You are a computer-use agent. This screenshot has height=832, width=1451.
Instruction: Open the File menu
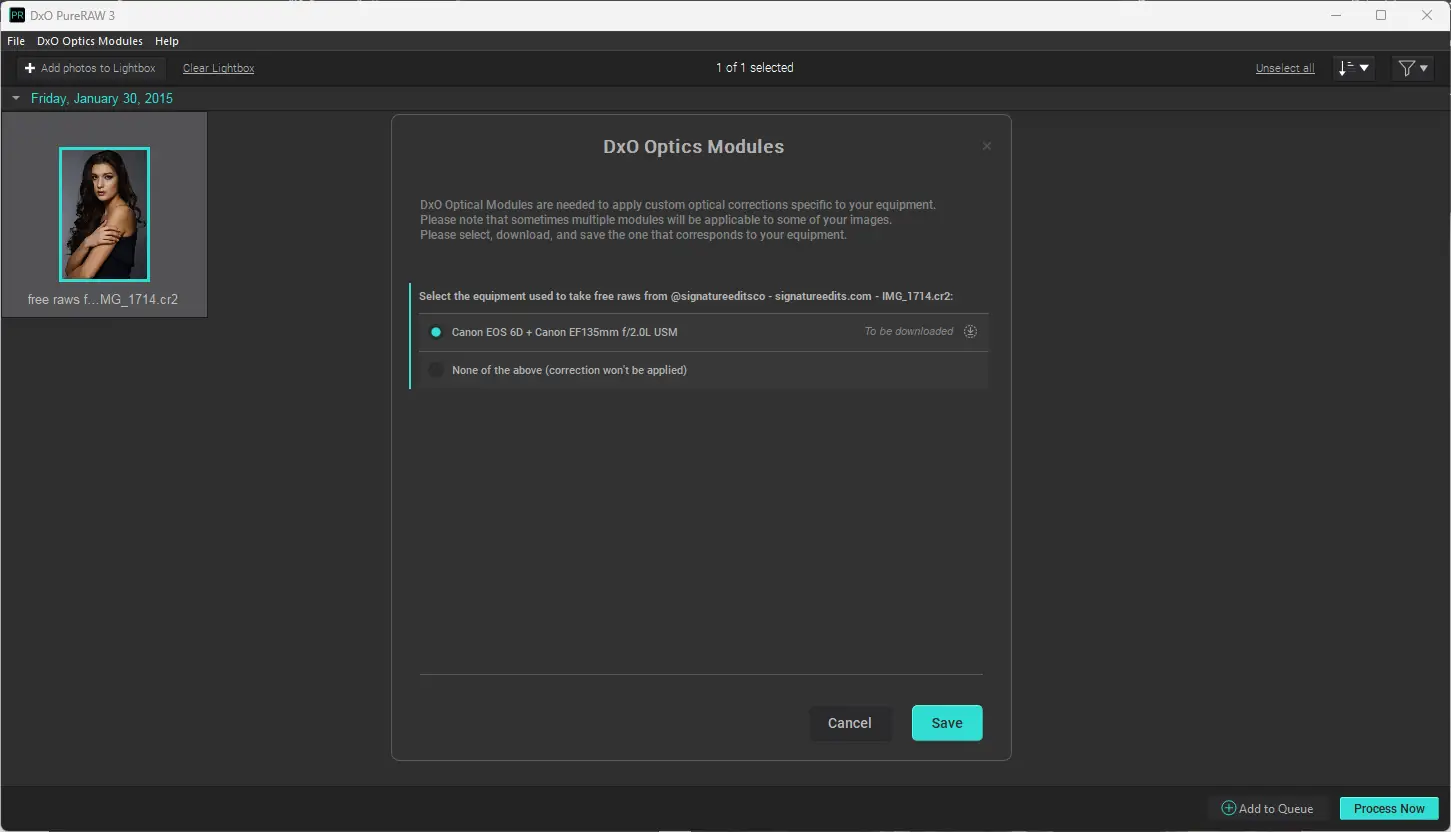(x=16, y=41)
